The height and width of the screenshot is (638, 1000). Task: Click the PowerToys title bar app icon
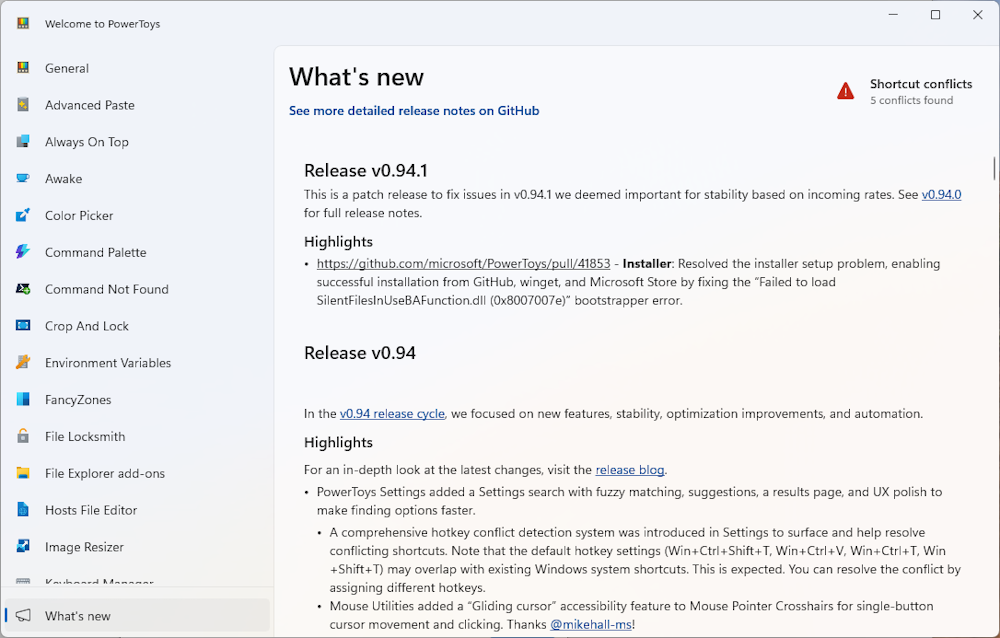pyautogui.click(x=23, y=24)
